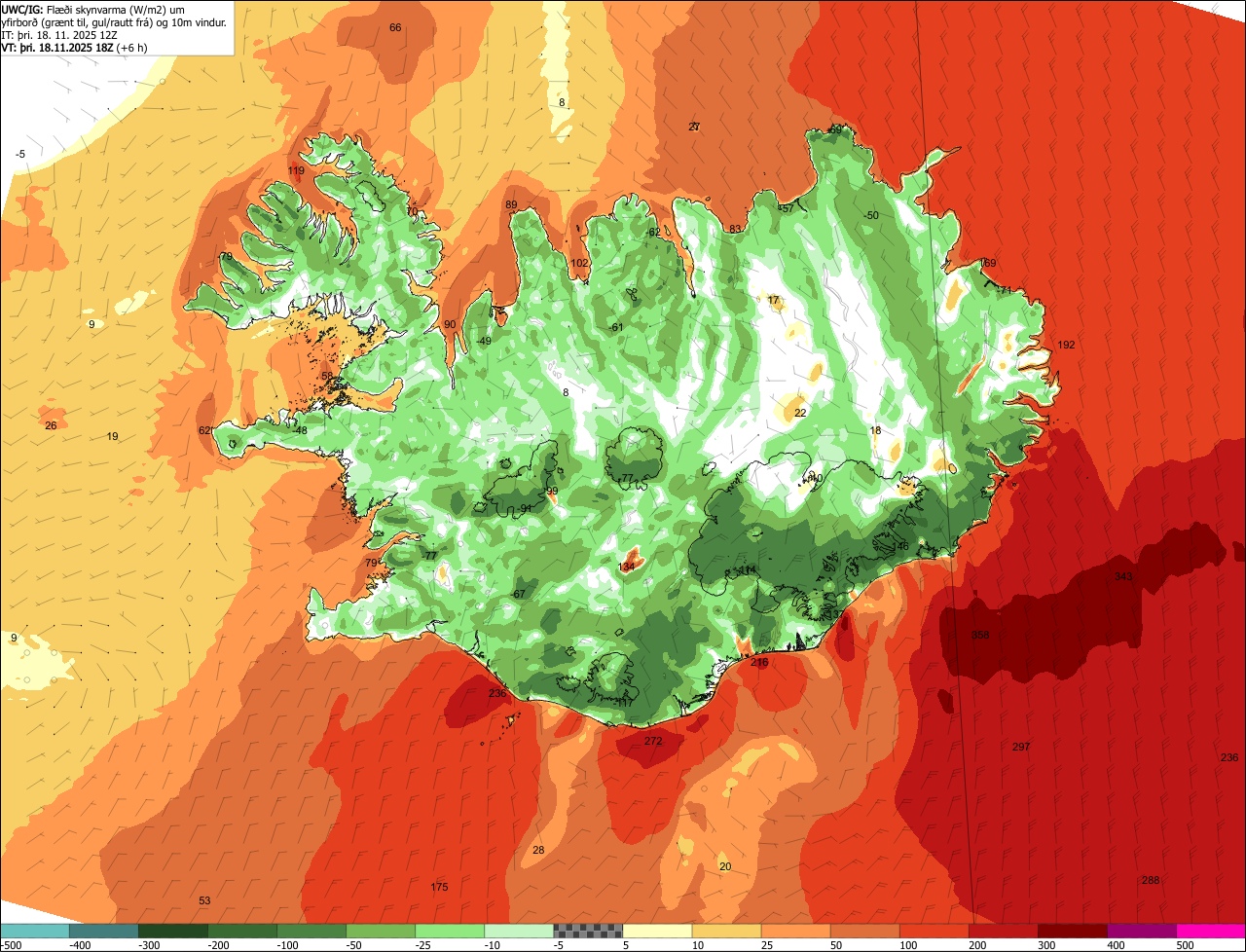Click the map value '62'

click(203, 431)
